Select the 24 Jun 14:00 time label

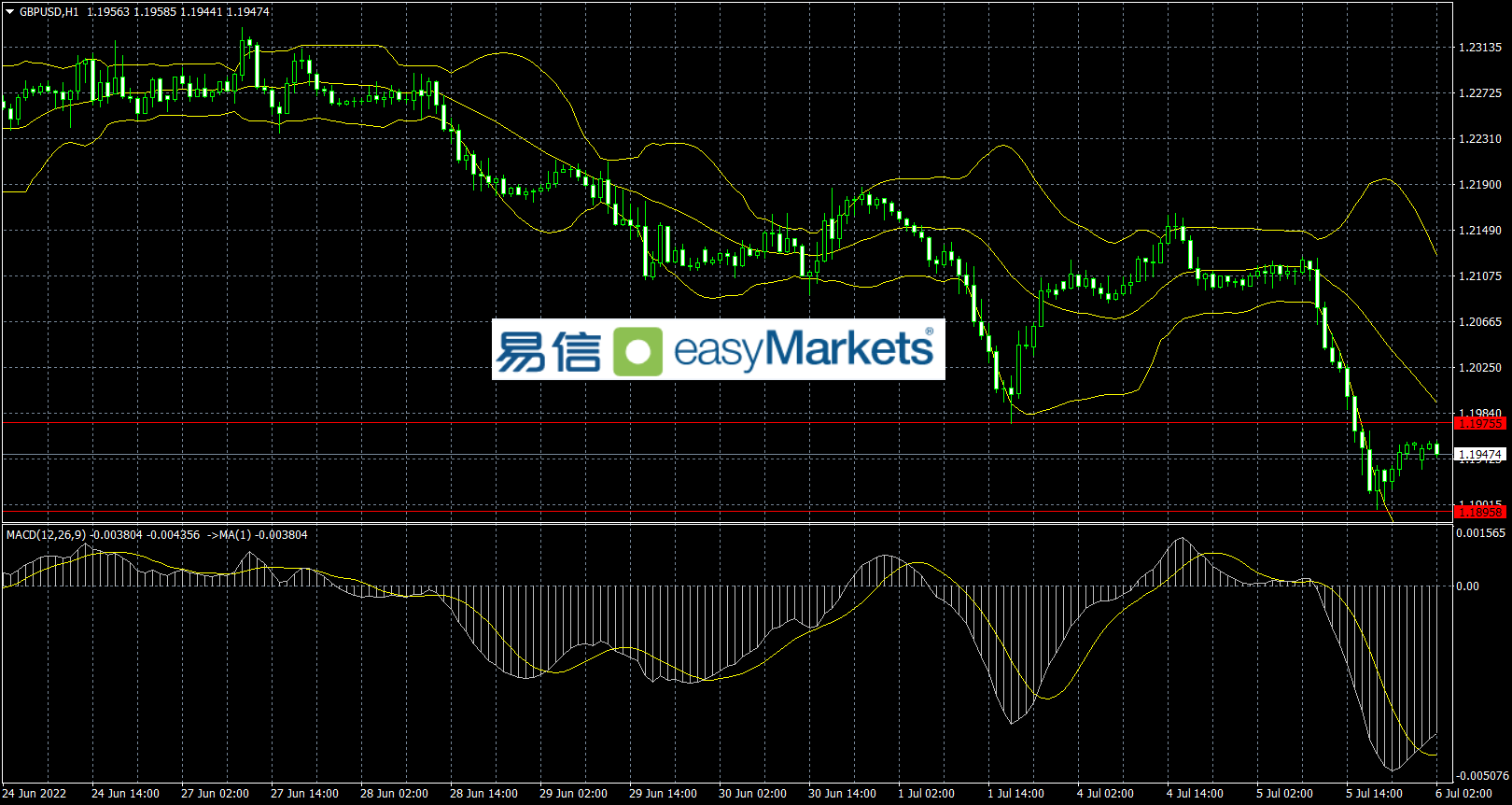(125, 794)
